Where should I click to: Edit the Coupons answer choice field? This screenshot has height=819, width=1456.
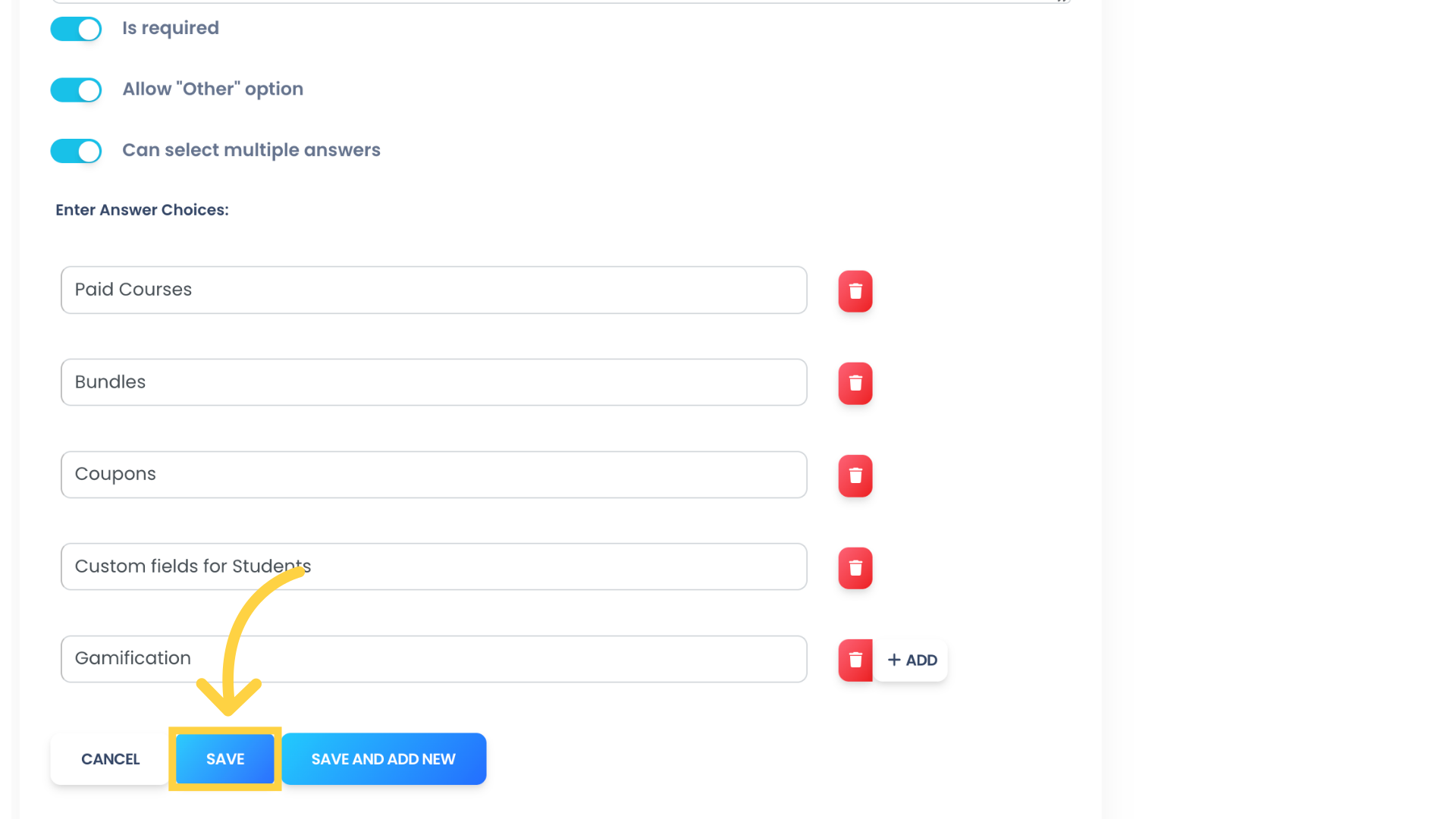tap(433, 474)
